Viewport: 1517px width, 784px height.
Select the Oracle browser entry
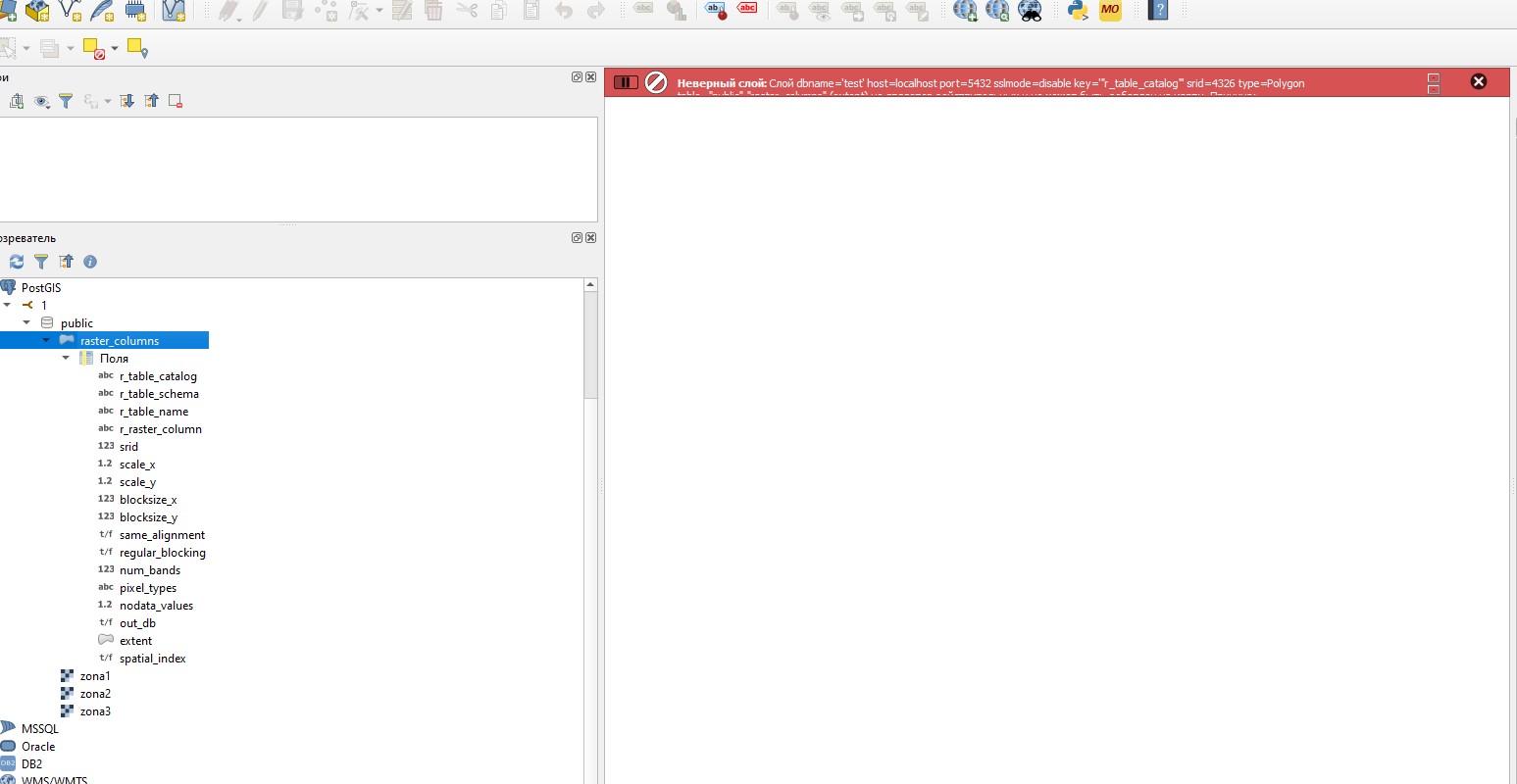click(x=38, y=747)
